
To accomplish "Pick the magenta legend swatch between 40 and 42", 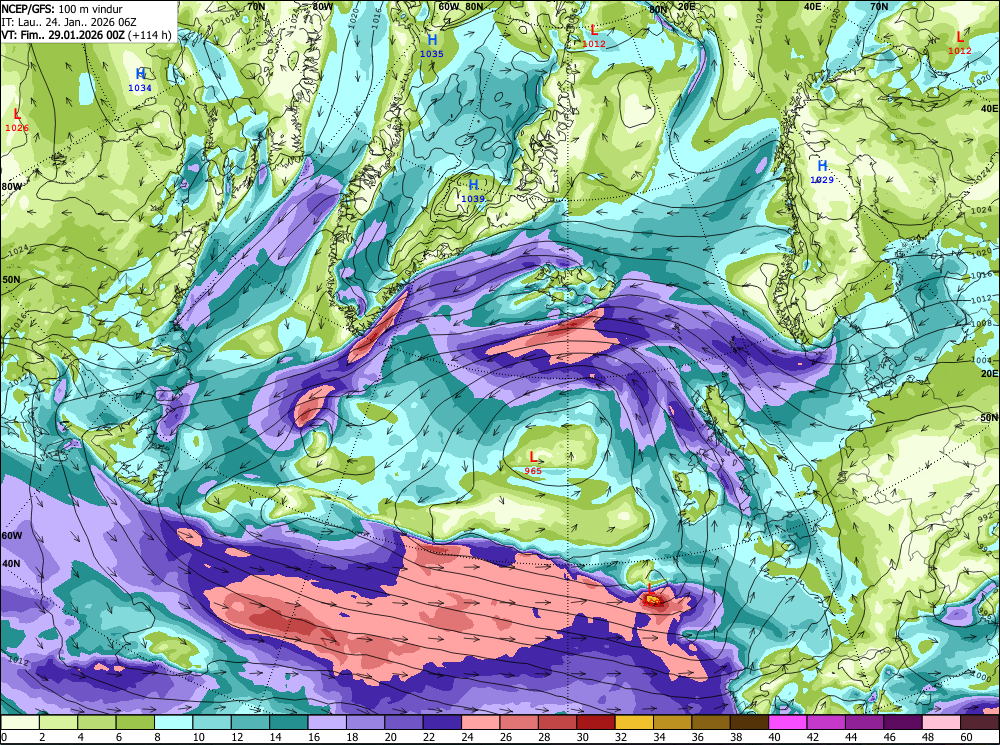I will (x=788, y=722).
